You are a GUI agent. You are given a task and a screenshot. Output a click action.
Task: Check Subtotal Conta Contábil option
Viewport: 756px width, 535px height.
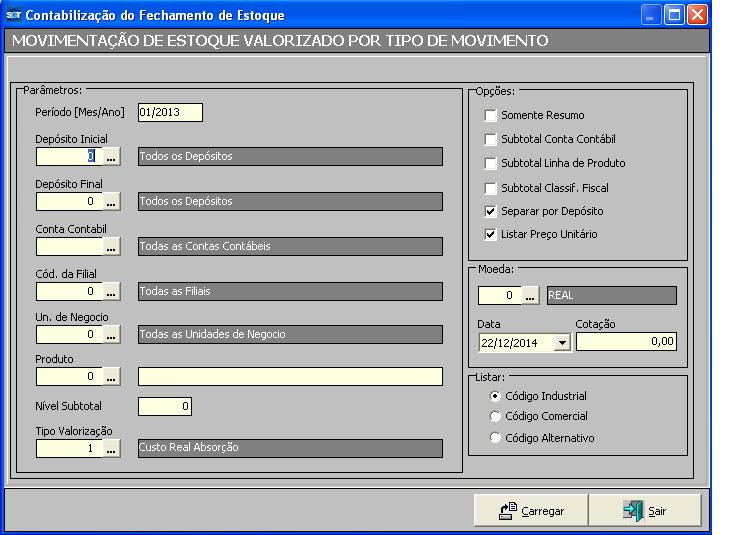coord(490,139)
